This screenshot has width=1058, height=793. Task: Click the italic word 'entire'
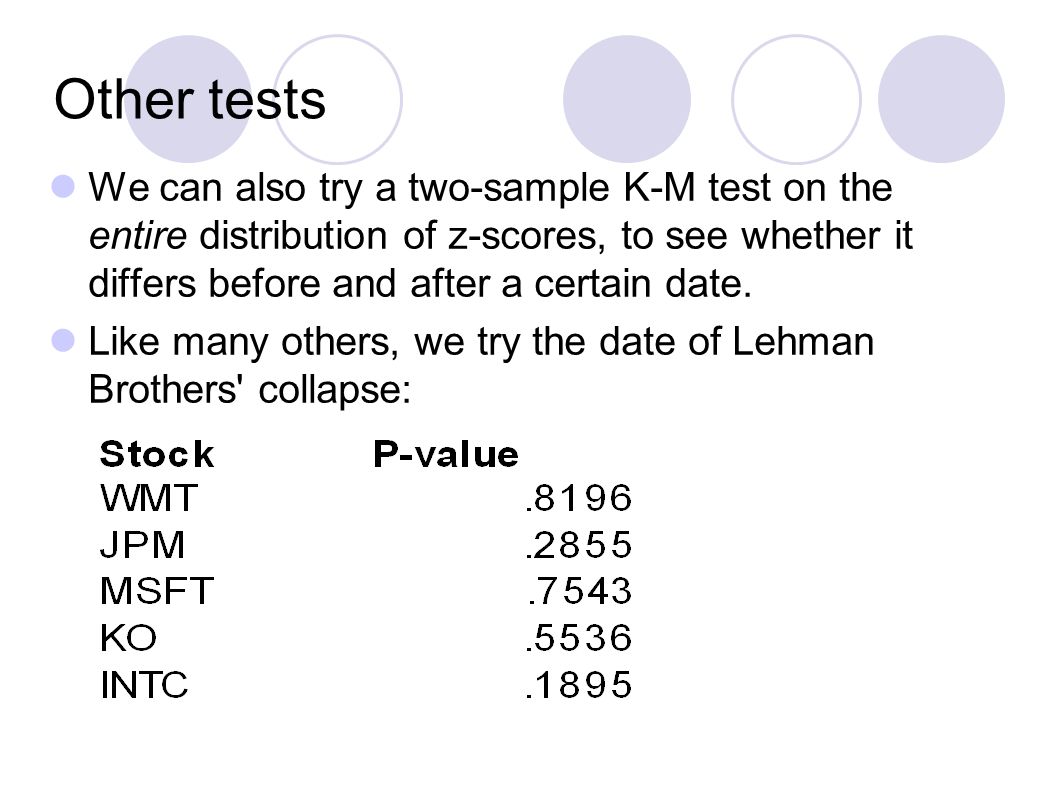138,235
